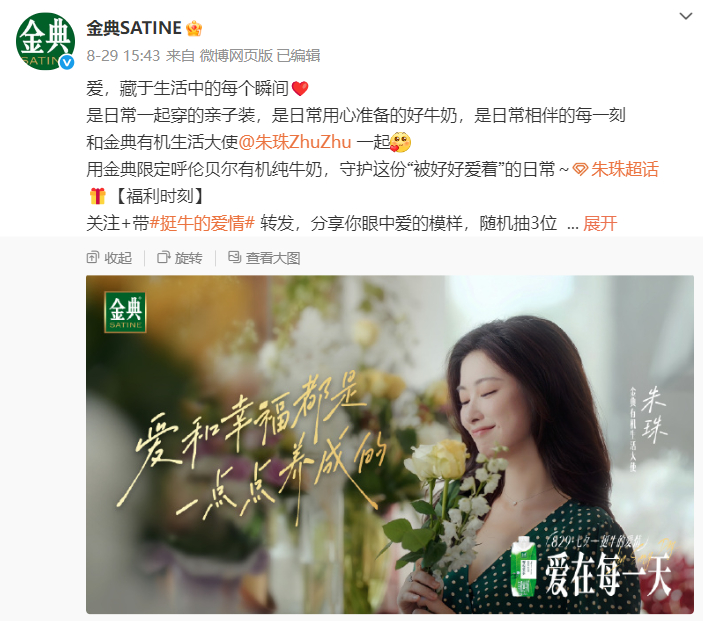This screenshot has height=621, width=703.
Task: Open the @朱珠ZhuZhu mention link
Action: click(x=295, y=142)
